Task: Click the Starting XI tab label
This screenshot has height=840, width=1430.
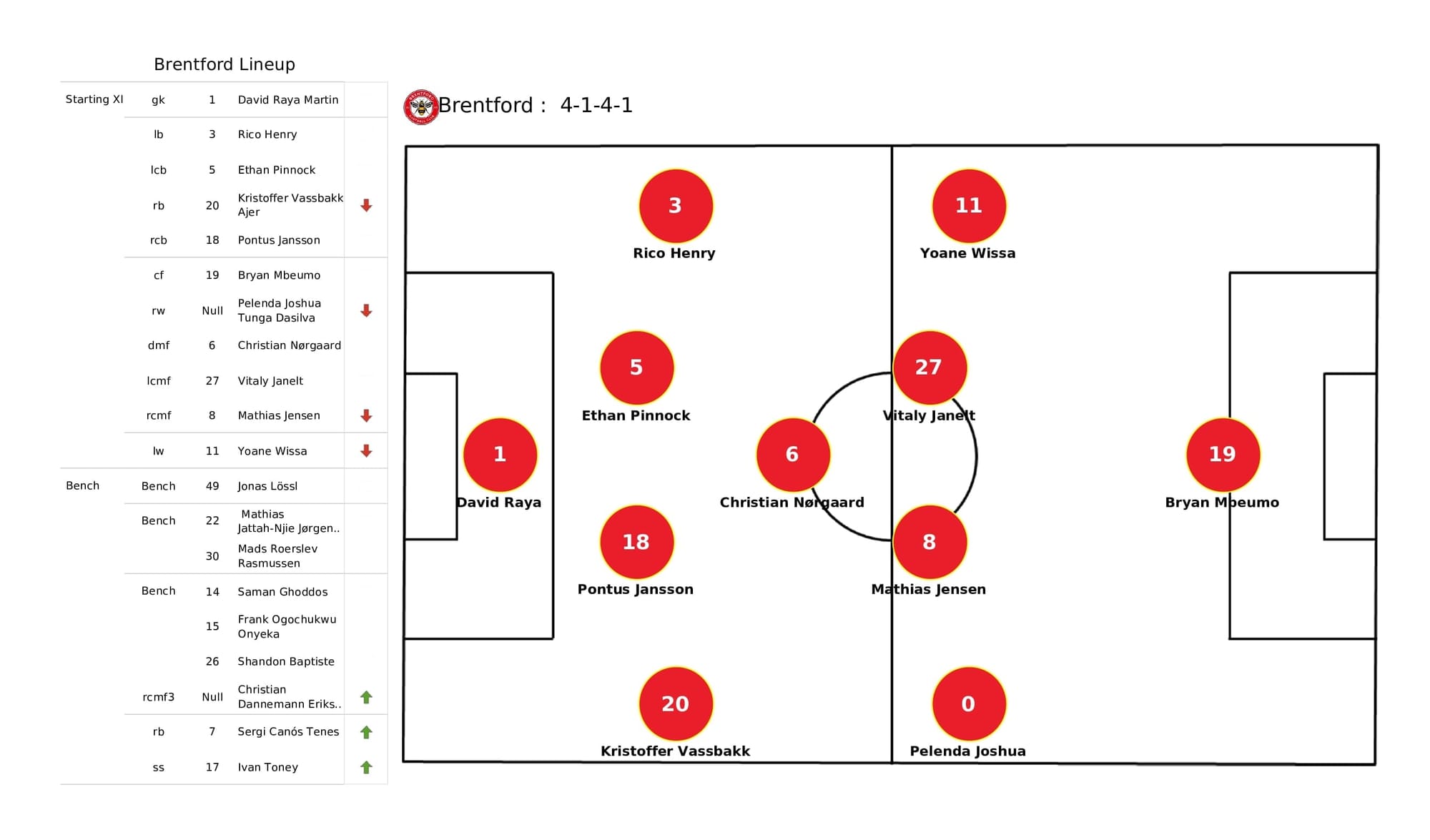Action: pyautogui.click(x=80, y=99)
